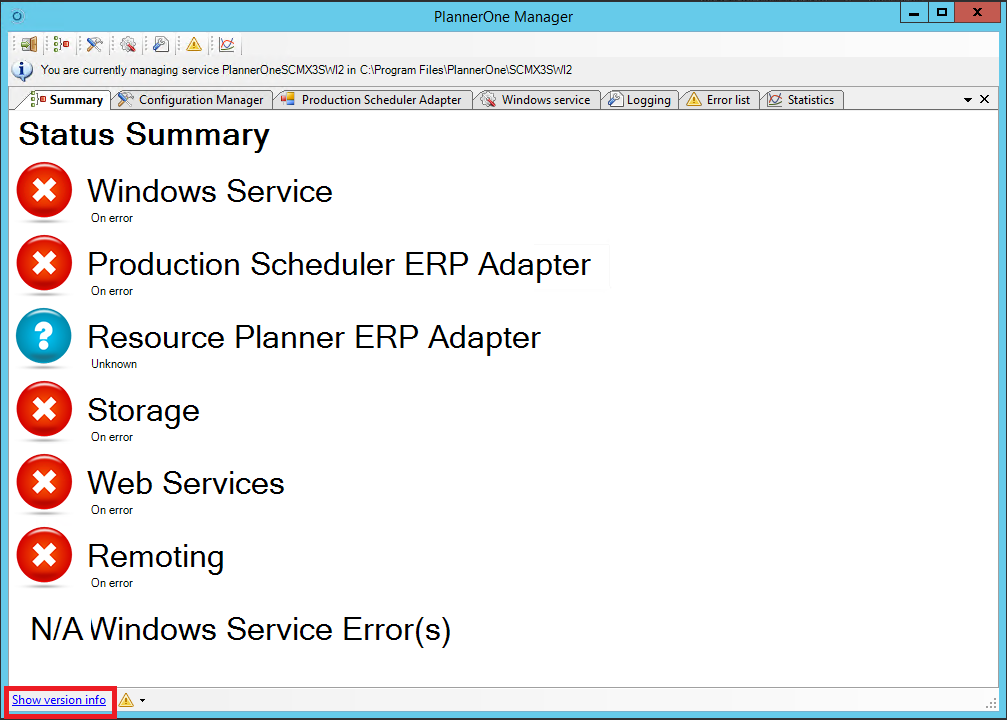Click the blue question icon for Resource Planner ERP Adapter
Screen dimensions: 1007x720
(44, 337)
